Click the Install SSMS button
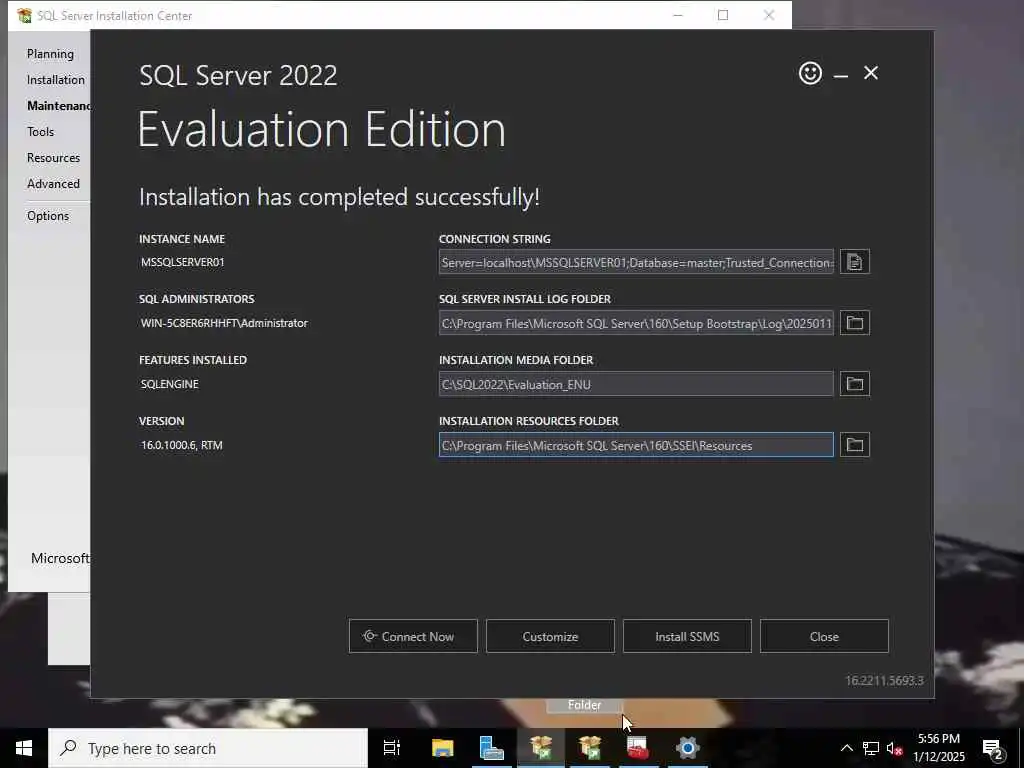Viewport: 1024px width, 768px height. point(687,636)
